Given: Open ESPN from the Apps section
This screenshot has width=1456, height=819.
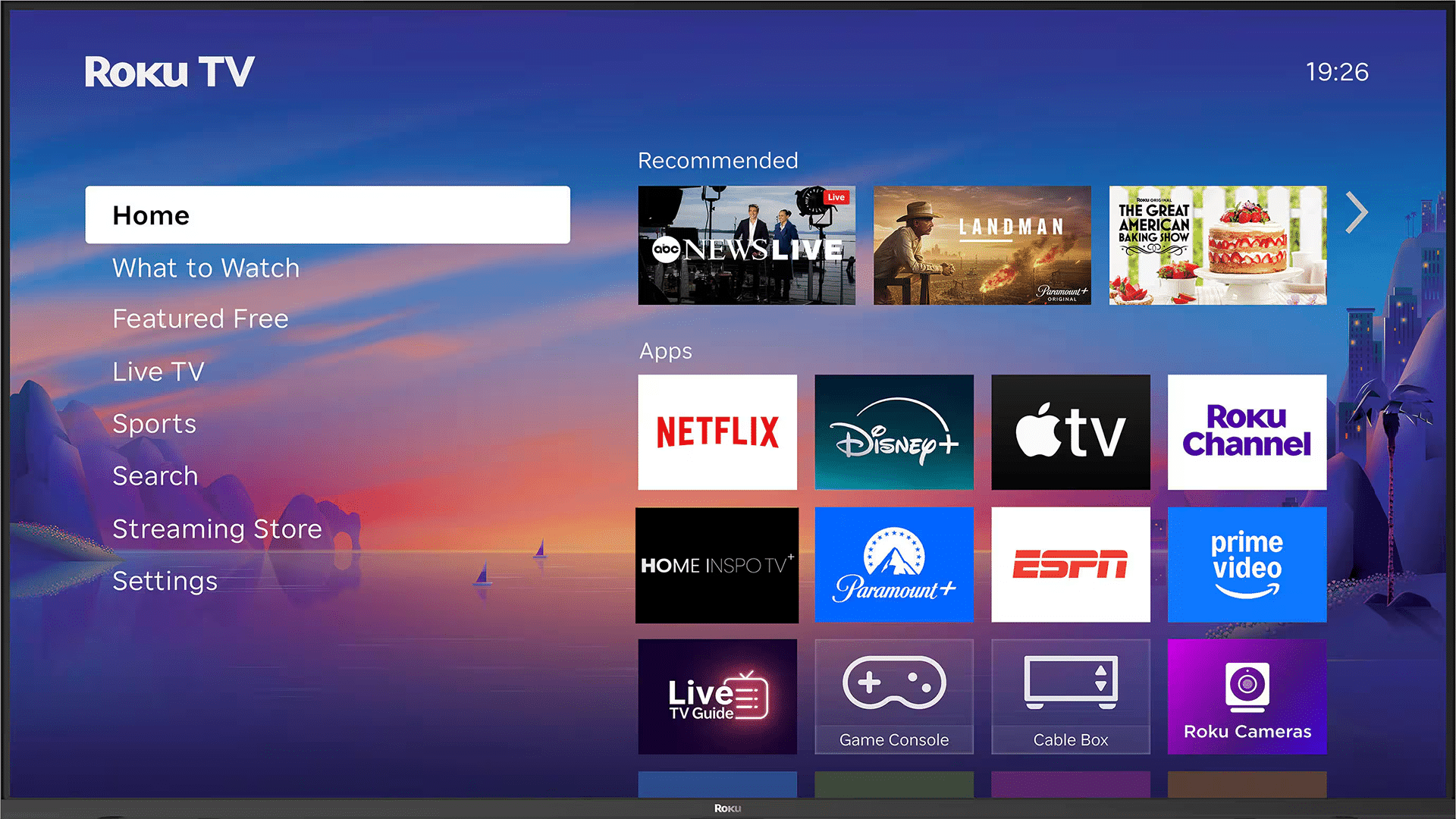Looking at the screenshot, I should (x=1070, y=564).
